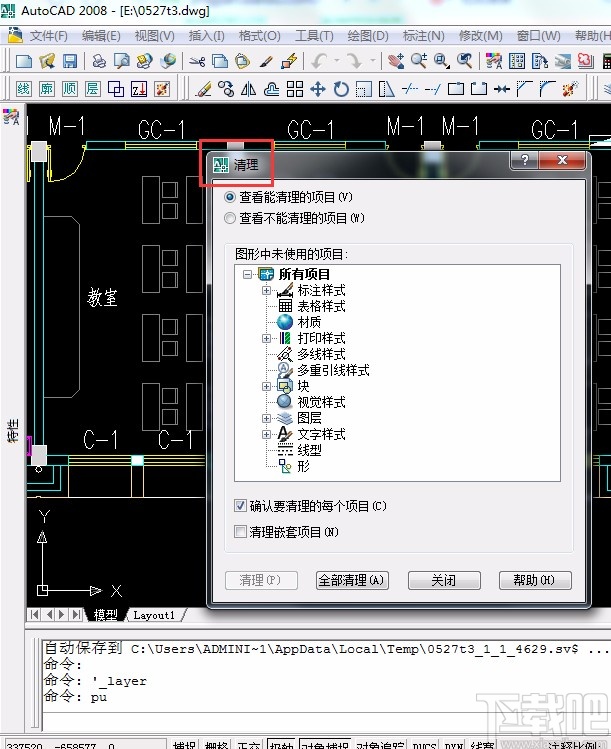Screen dimensions: 611x749
Task: Check 清理嵌套项目 checkbox
Action: (240, 532)
